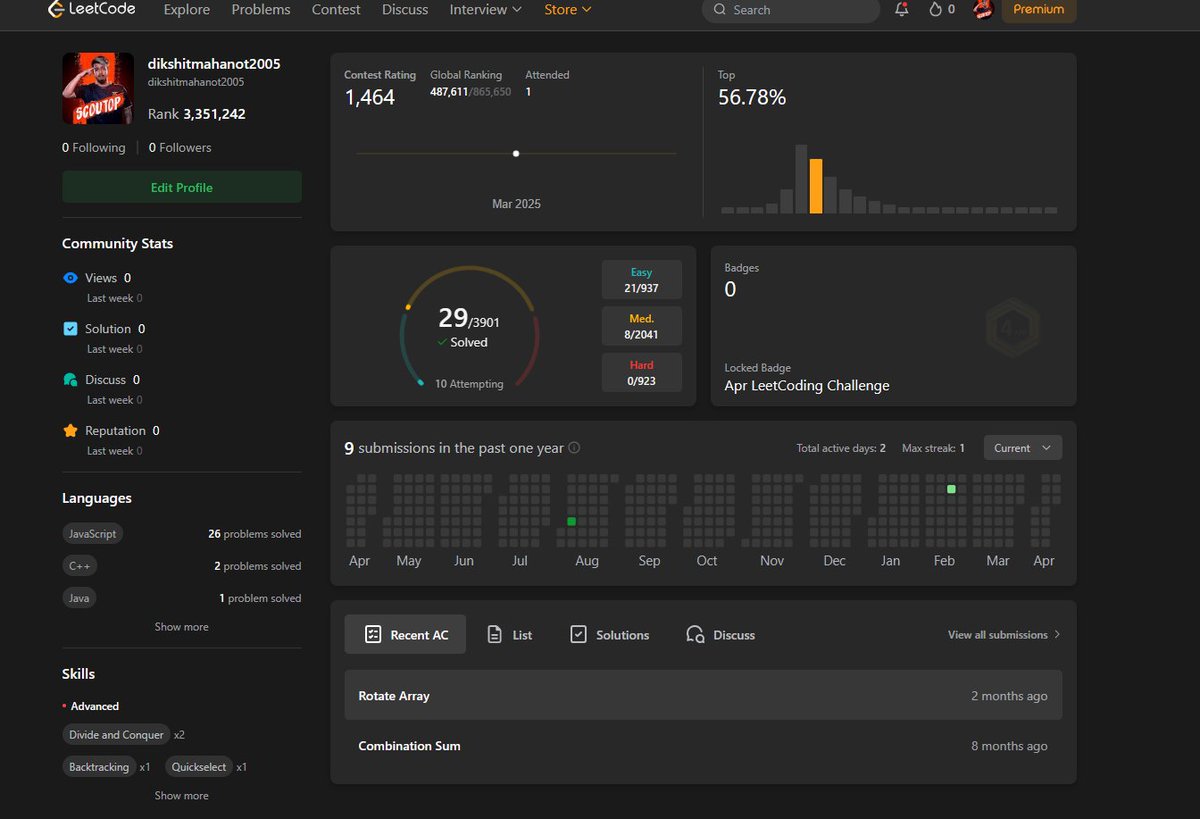The width and height of the screenshot is (1200, 819).
Task: Click the Easy 21/937 box
Action: click(x=642, y=280)
